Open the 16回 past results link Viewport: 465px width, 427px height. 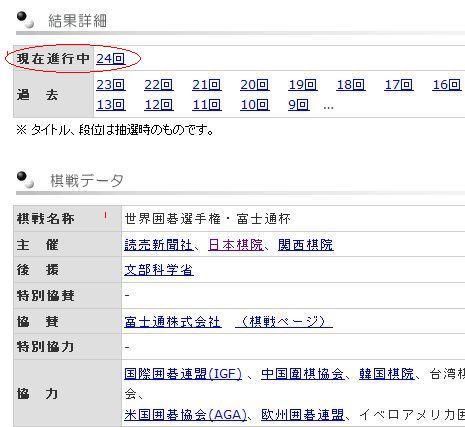[x=447, y=85]
